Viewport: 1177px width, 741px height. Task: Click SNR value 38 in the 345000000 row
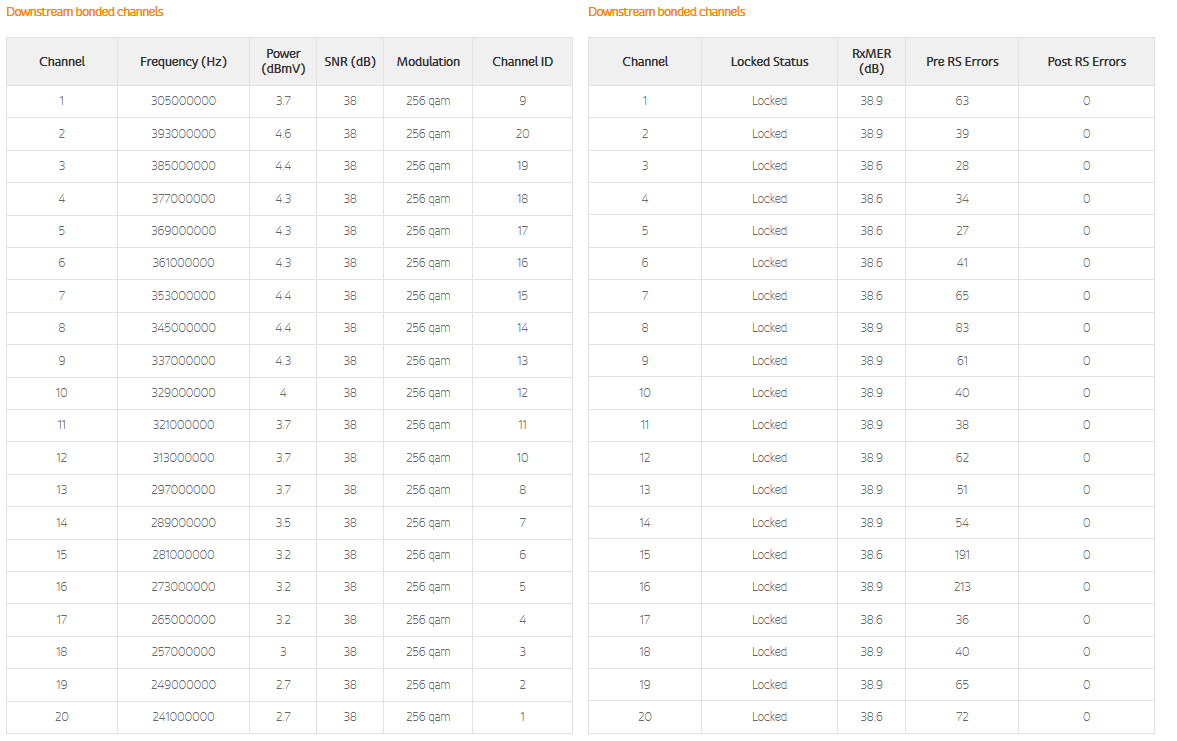click(x=350, y=328)
